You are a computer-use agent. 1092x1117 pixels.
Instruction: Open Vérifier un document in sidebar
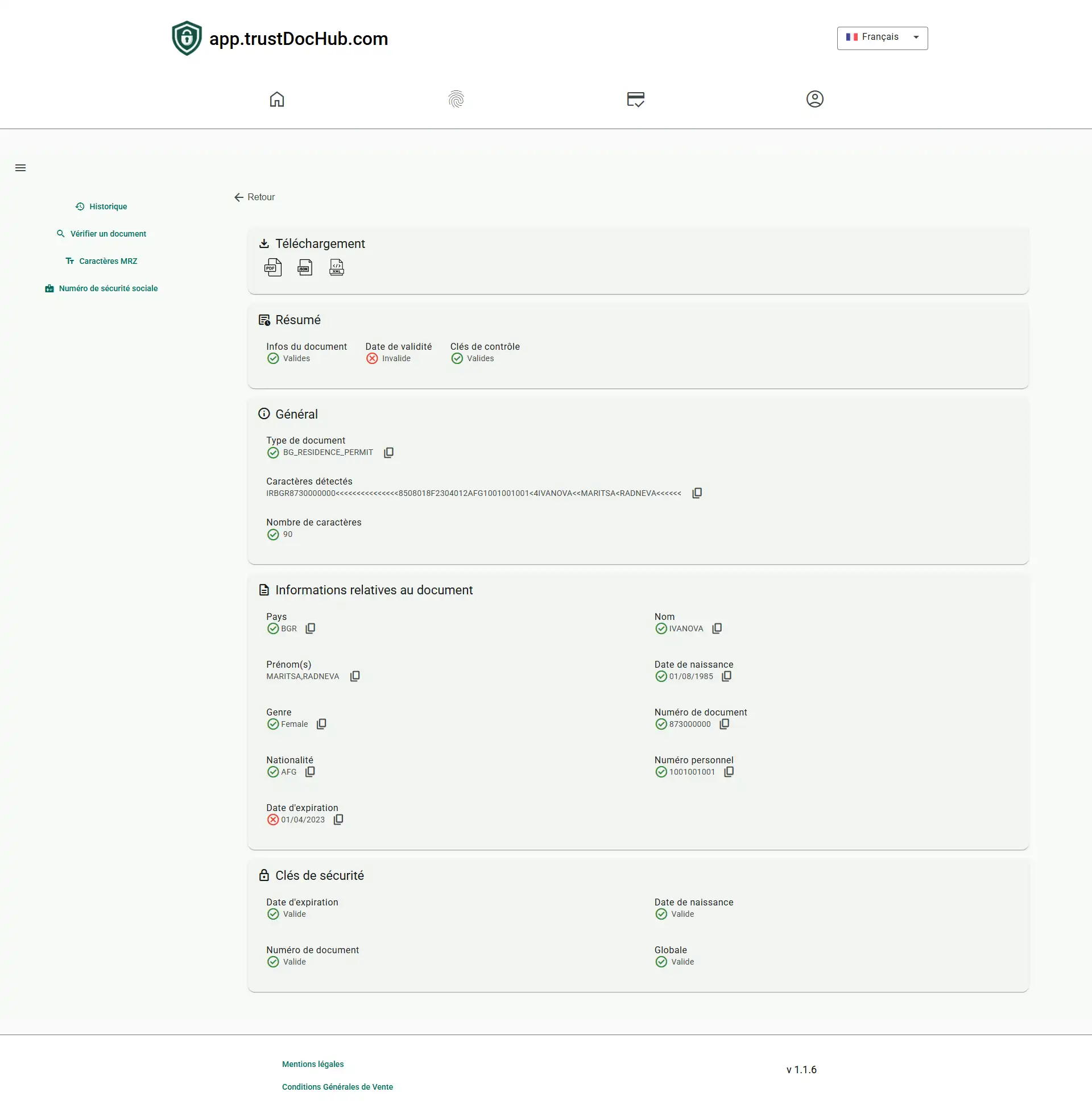tap(101, 234)
